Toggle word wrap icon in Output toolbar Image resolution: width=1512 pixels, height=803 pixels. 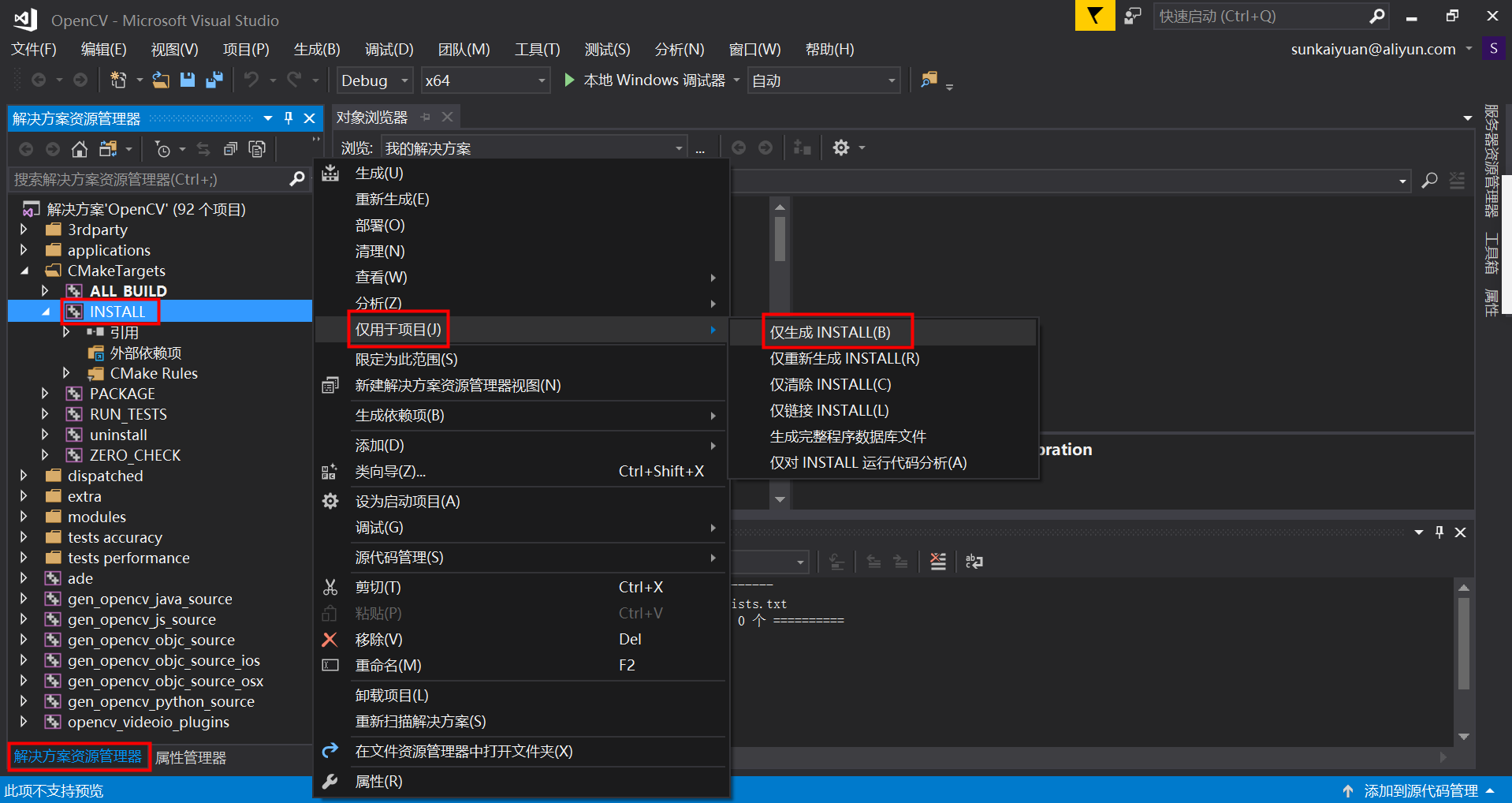[x=974, y=561]
